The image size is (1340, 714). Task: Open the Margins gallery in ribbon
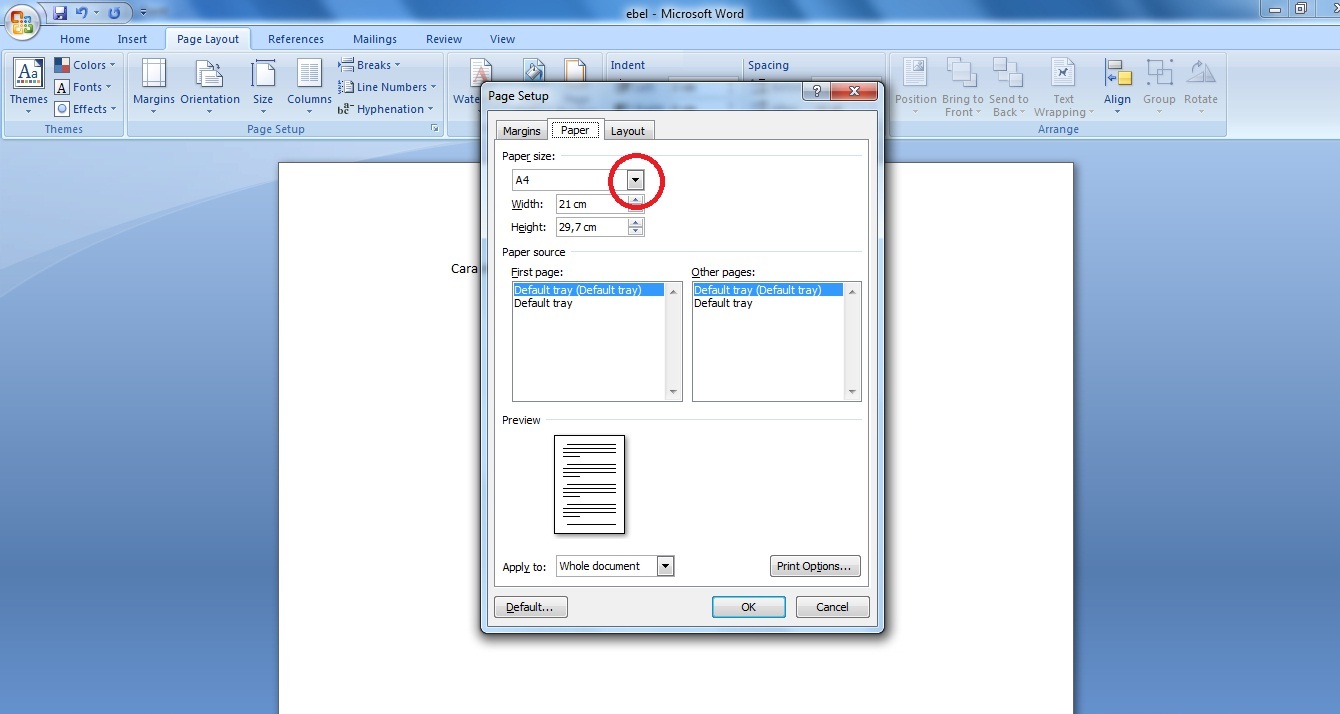click(x=153, y=87)
